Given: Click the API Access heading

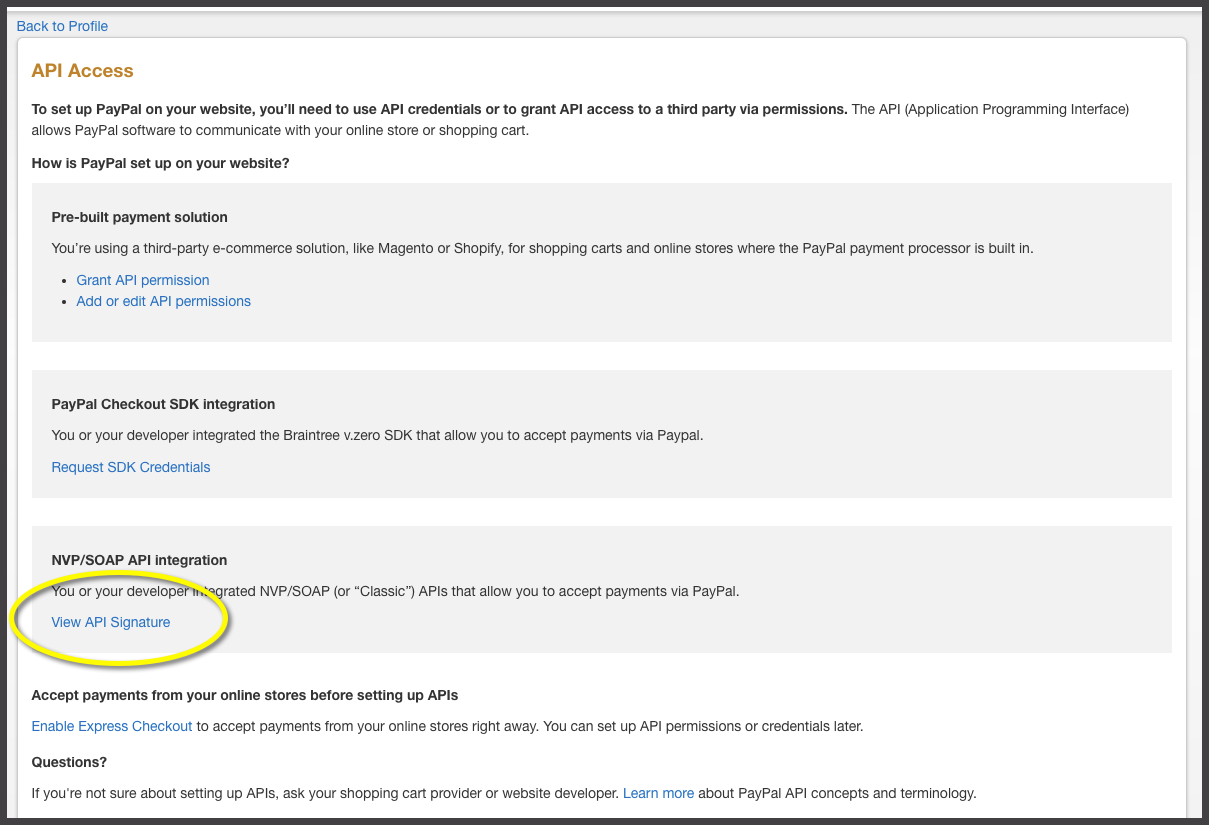Looking at the screenshot, I should 82,71.
